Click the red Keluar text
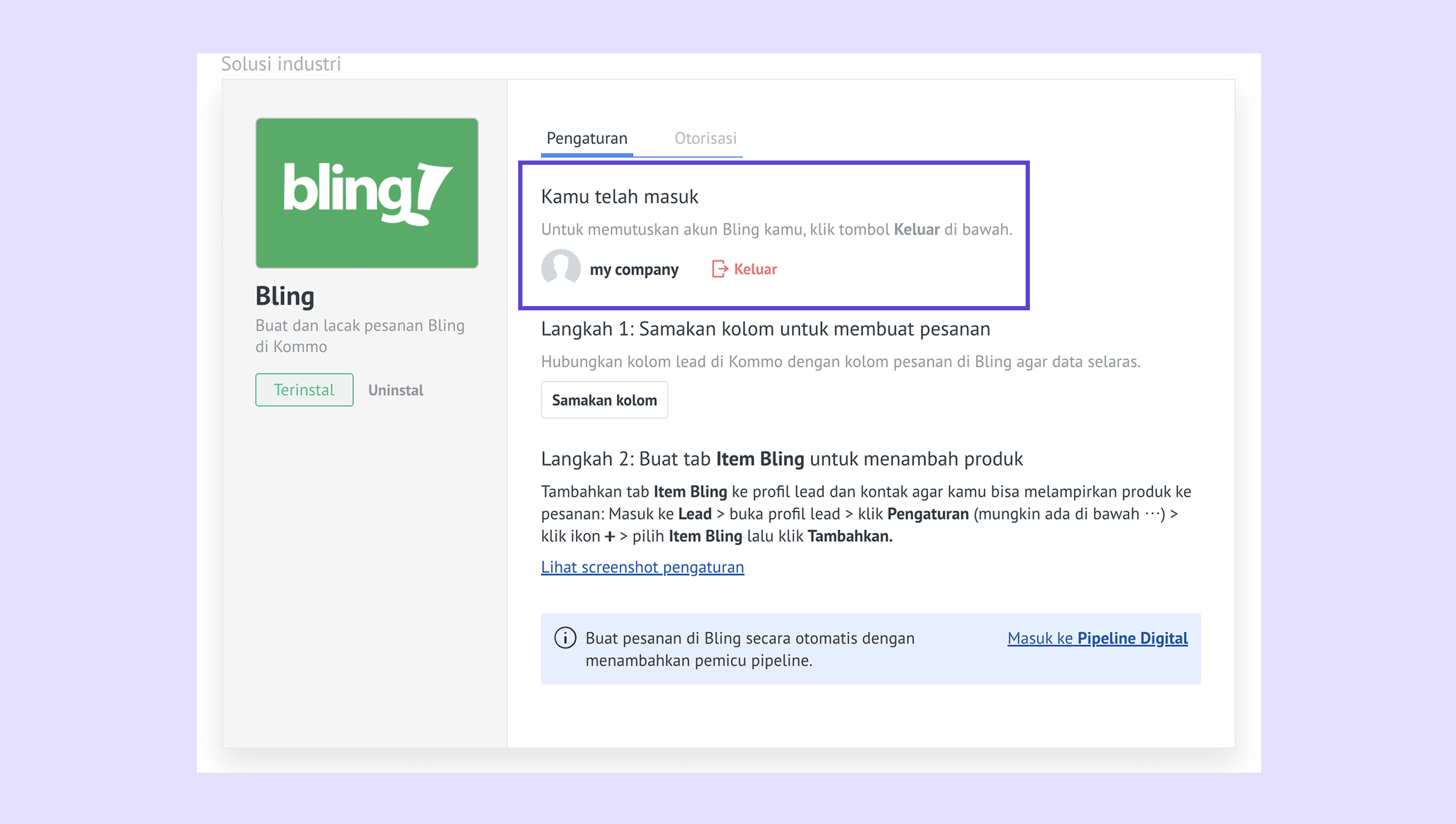This screenshot has width=1456, height=824. pyautogui.click(x=755, y=269)
